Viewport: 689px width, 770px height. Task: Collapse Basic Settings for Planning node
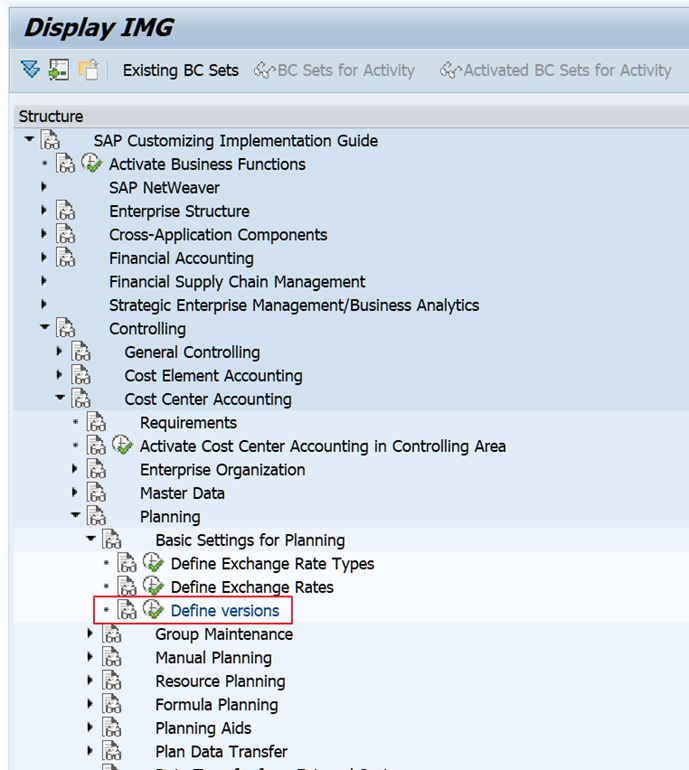coord(90,538)
